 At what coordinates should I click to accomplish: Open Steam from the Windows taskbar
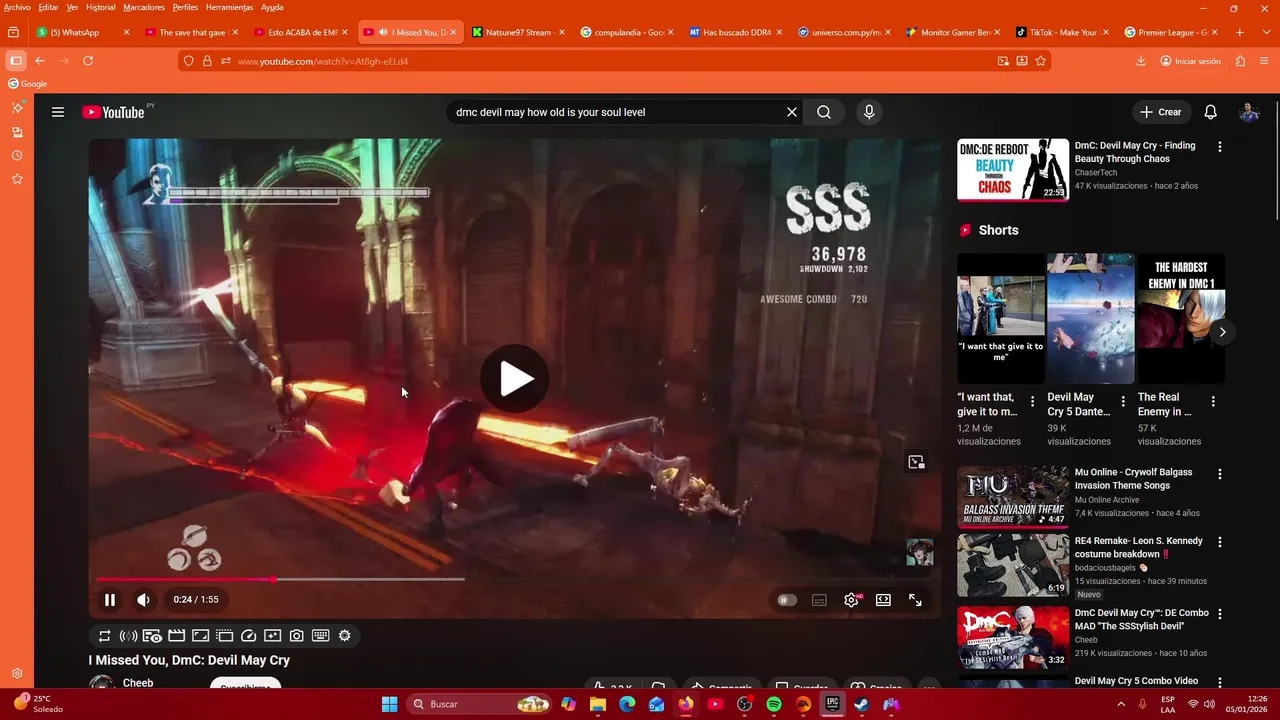pyautogui.click(x=861, y=704)
